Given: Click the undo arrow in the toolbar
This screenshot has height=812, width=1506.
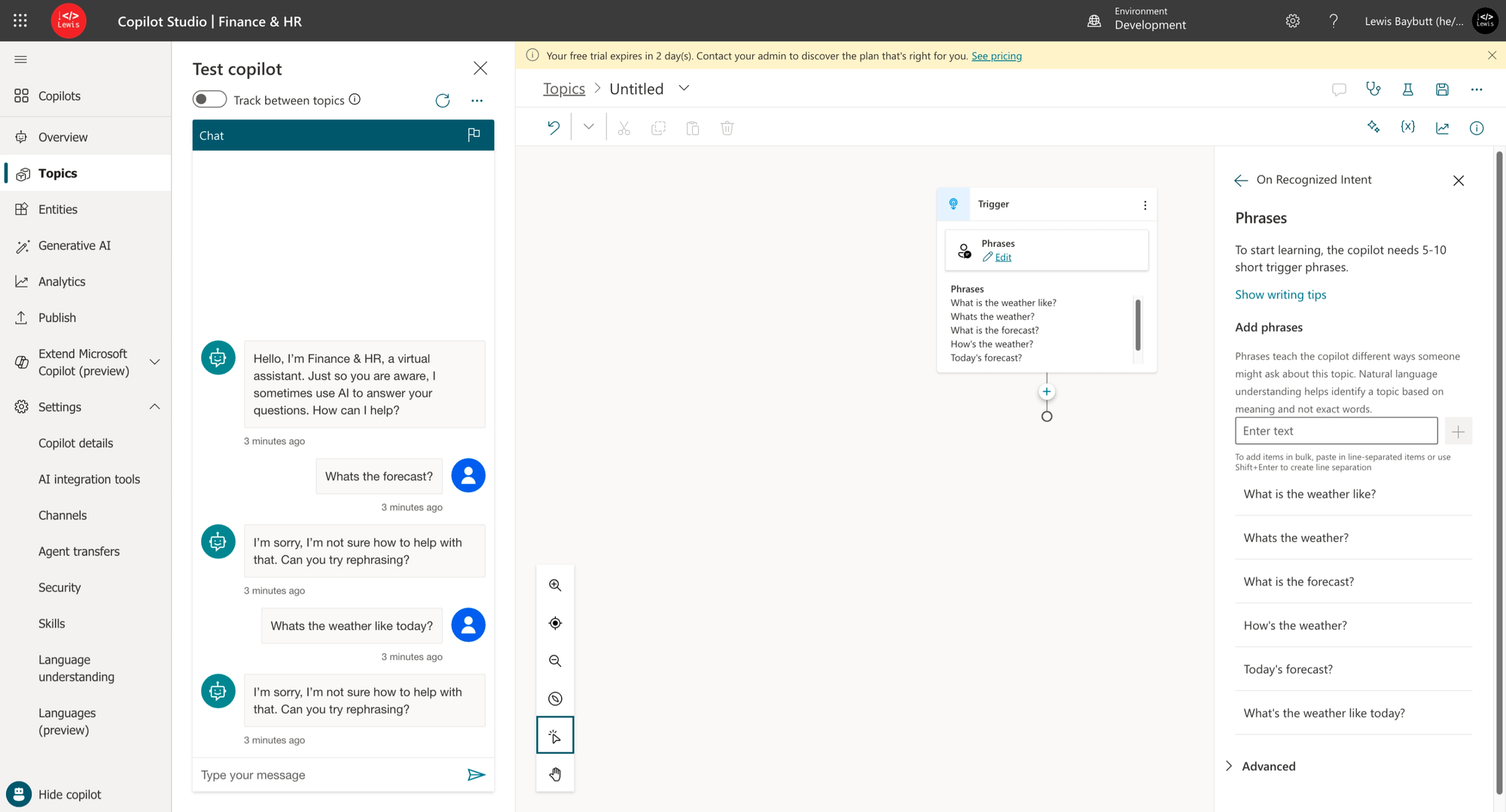Looking at the screenshot, I should click(x=553, y=128).
